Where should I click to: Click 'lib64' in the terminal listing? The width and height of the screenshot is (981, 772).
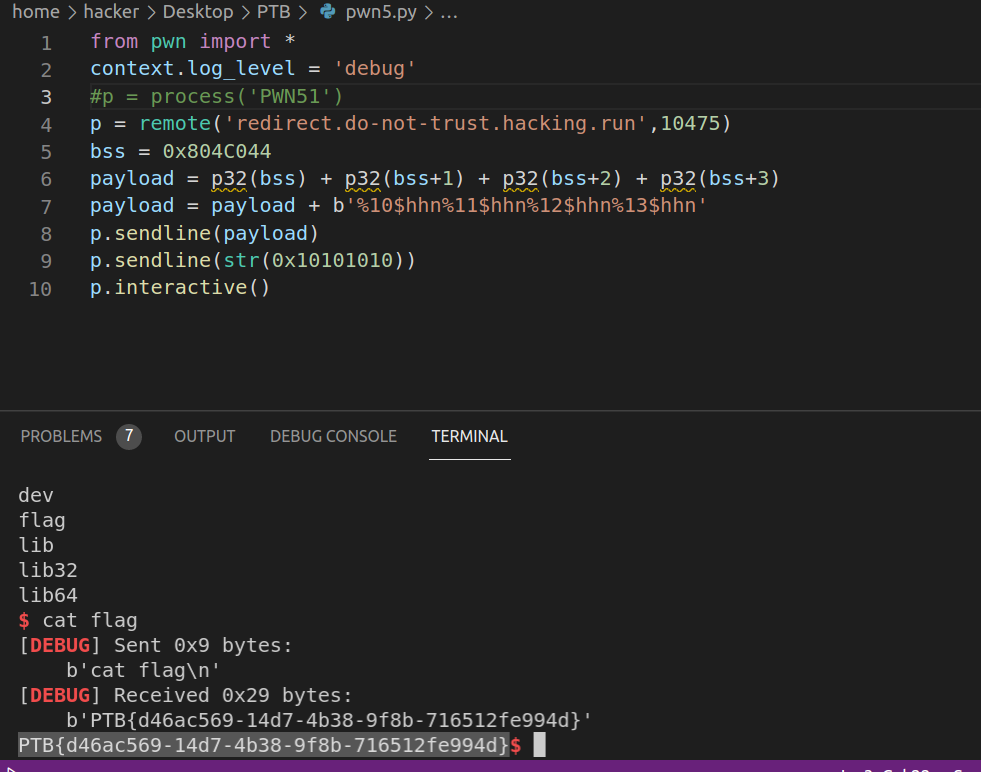point(48,596)
